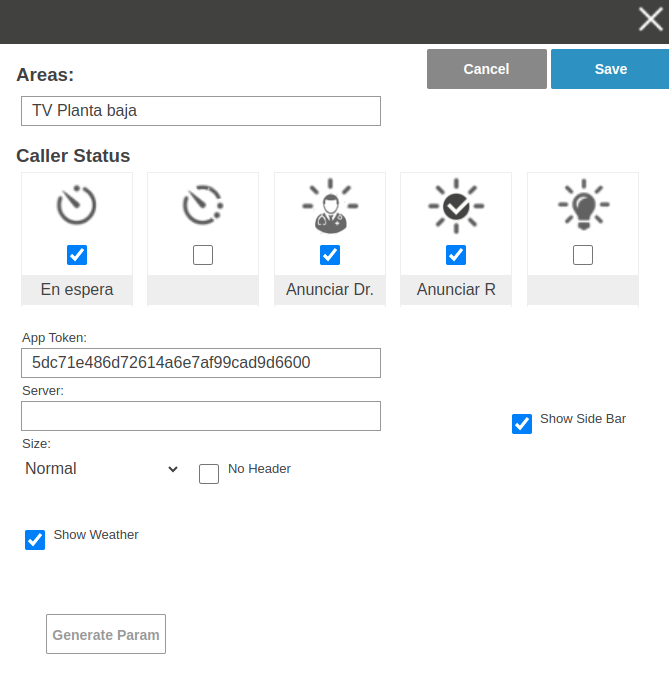Click the Generate Param button
The width and height of the screenshot is (669, 693).
click(106, 634)
